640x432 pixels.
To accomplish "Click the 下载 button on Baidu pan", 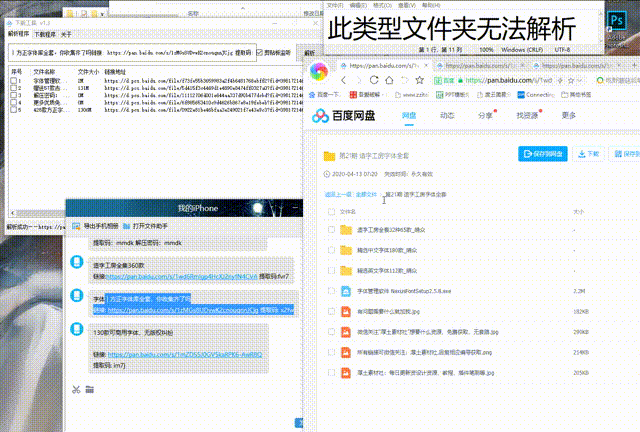I will coord(588,154).
